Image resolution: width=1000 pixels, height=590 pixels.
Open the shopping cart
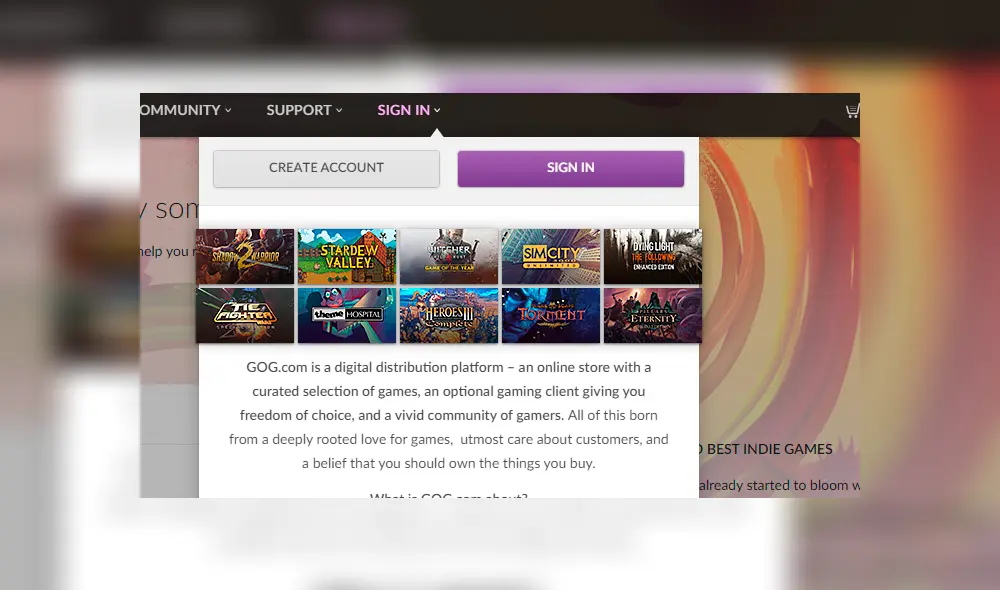pos(851,110)
